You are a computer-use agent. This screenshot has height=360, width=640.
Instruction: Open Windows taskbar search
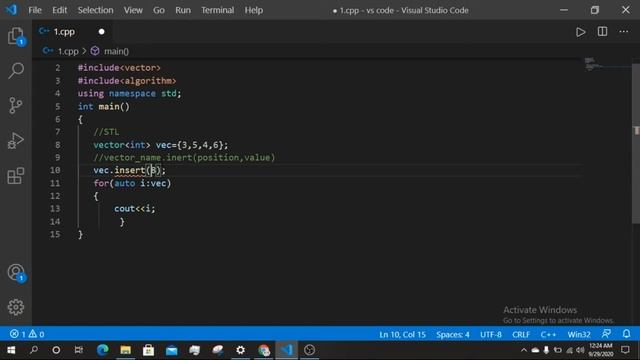[x=34, y=350]
